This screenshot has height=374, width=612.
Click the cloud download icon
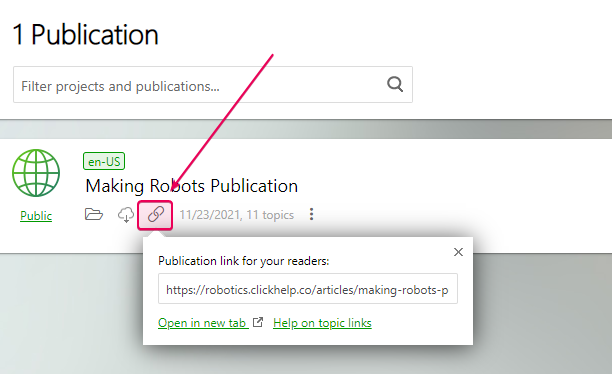tap(126, 215)
